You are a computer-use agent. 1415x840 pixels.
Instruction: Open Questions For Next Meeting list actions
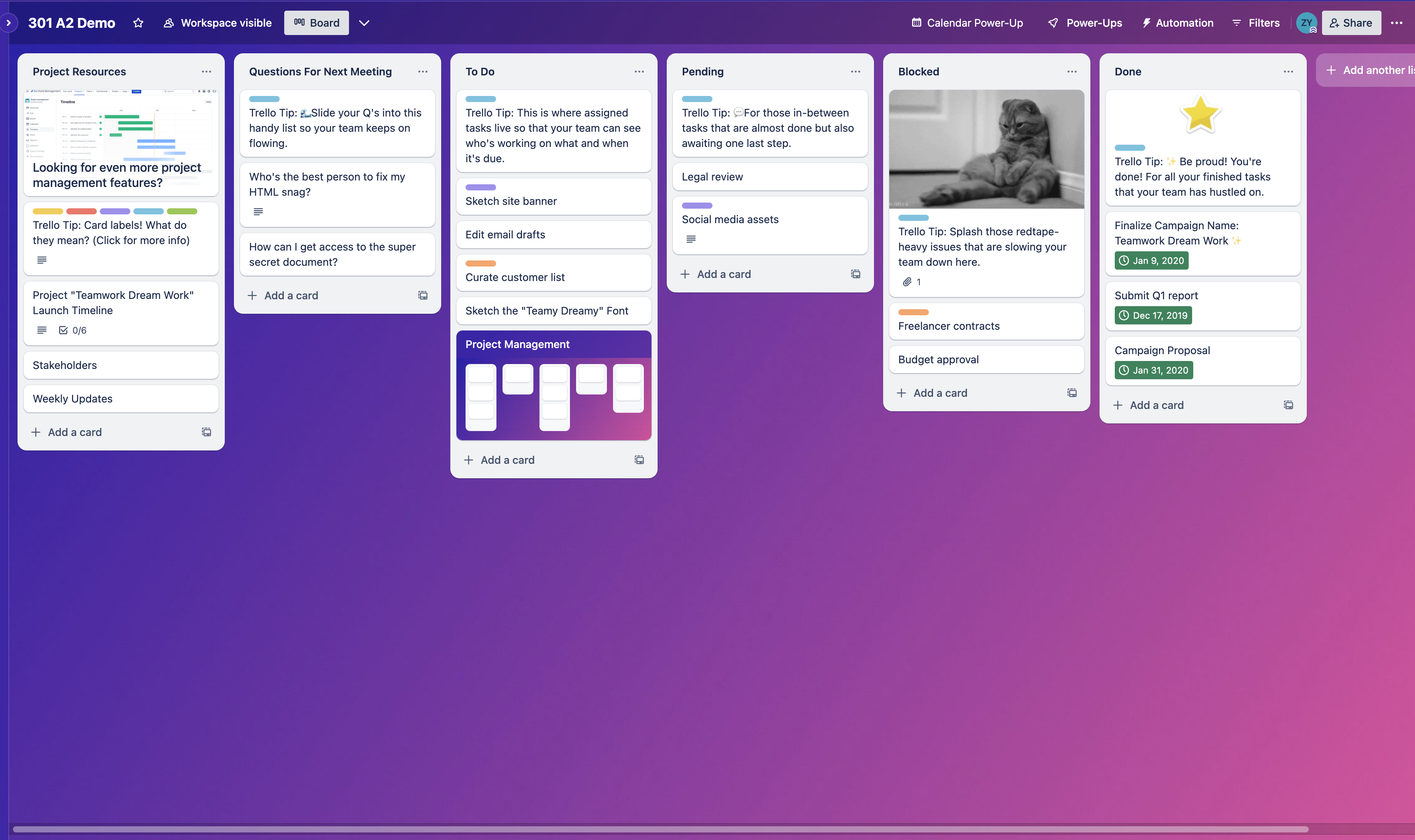[423, 71]
